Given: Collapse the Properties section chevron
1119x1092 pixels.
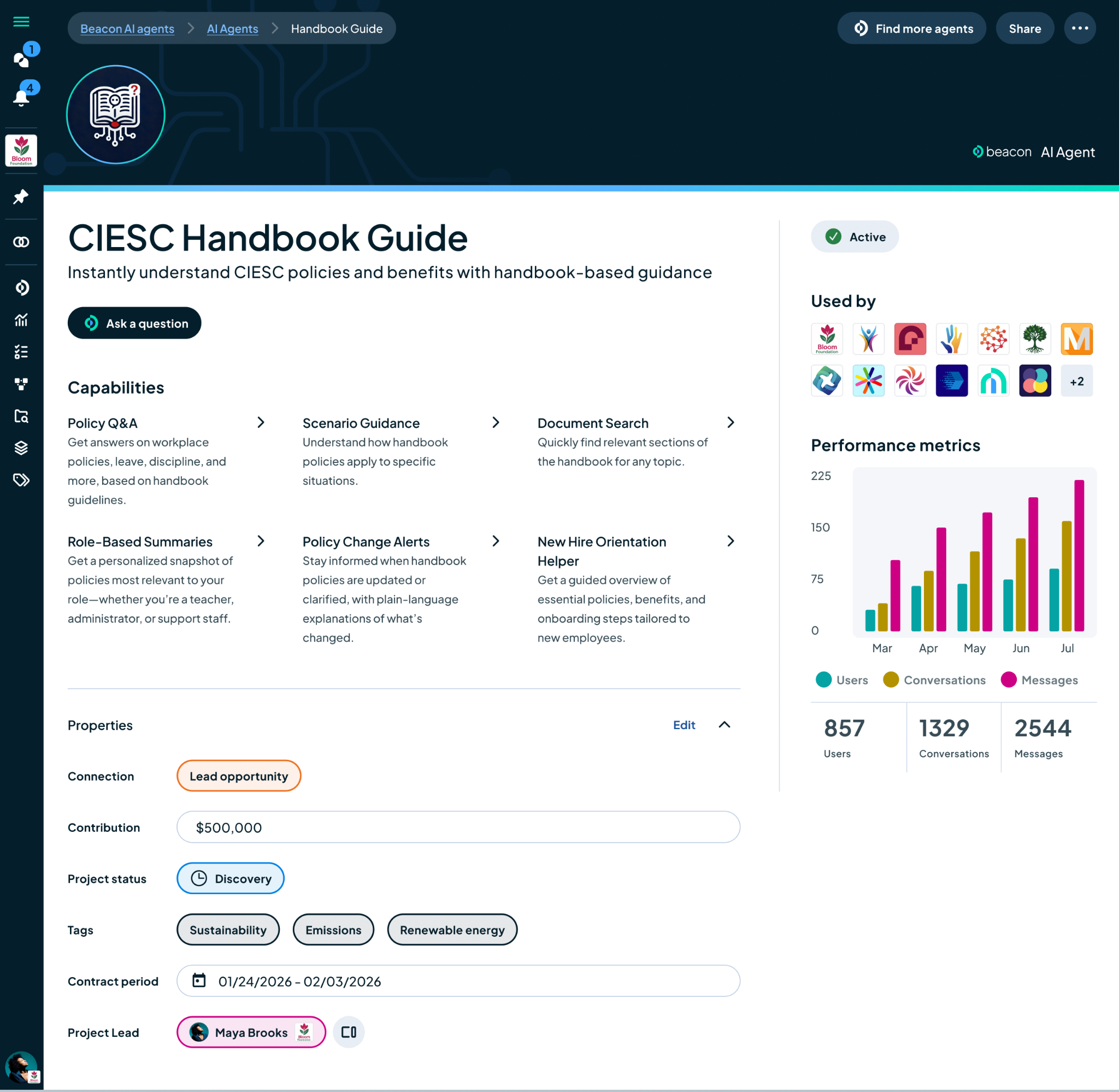Looking at the screenshot, I should pos(725,725).
